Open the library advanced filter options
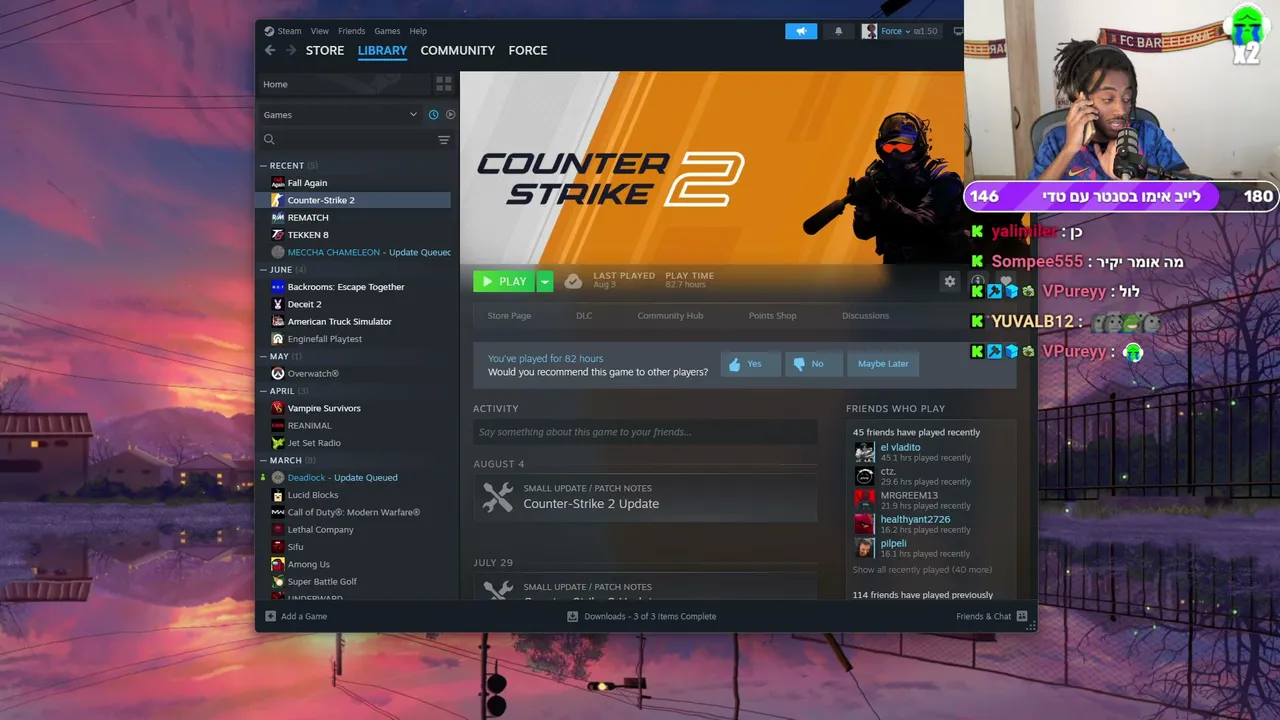 pos(444,140)
